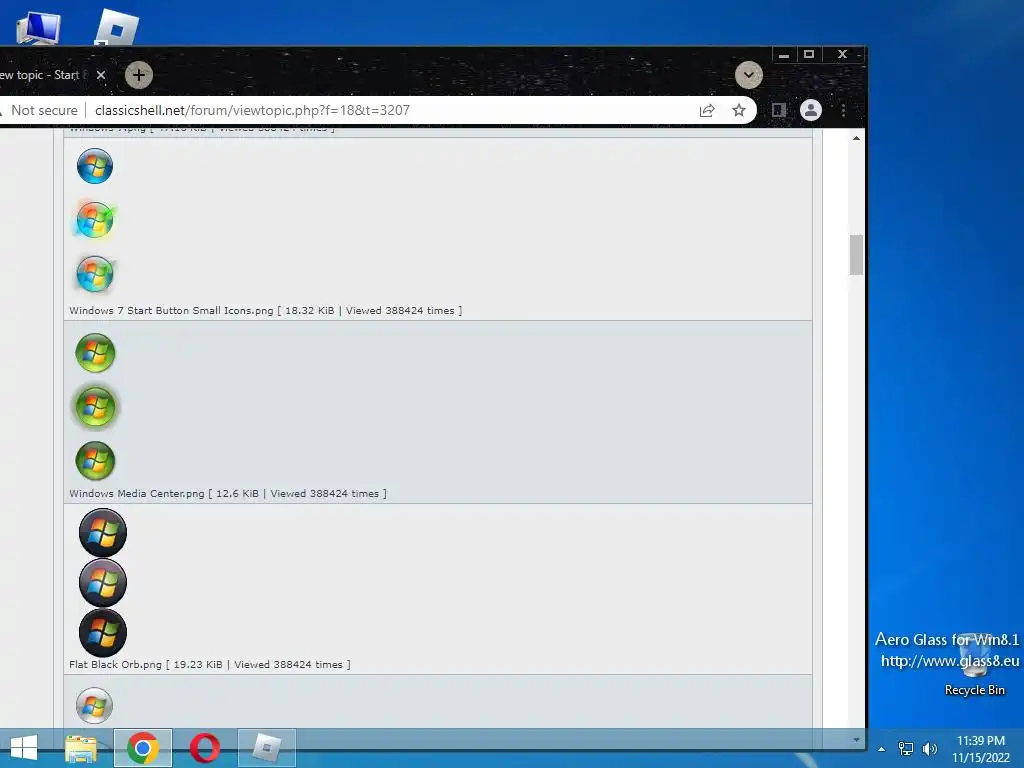Click third pressed small Windows 7 orb
The image size is (1024, 768).
[x=95, y=274]
